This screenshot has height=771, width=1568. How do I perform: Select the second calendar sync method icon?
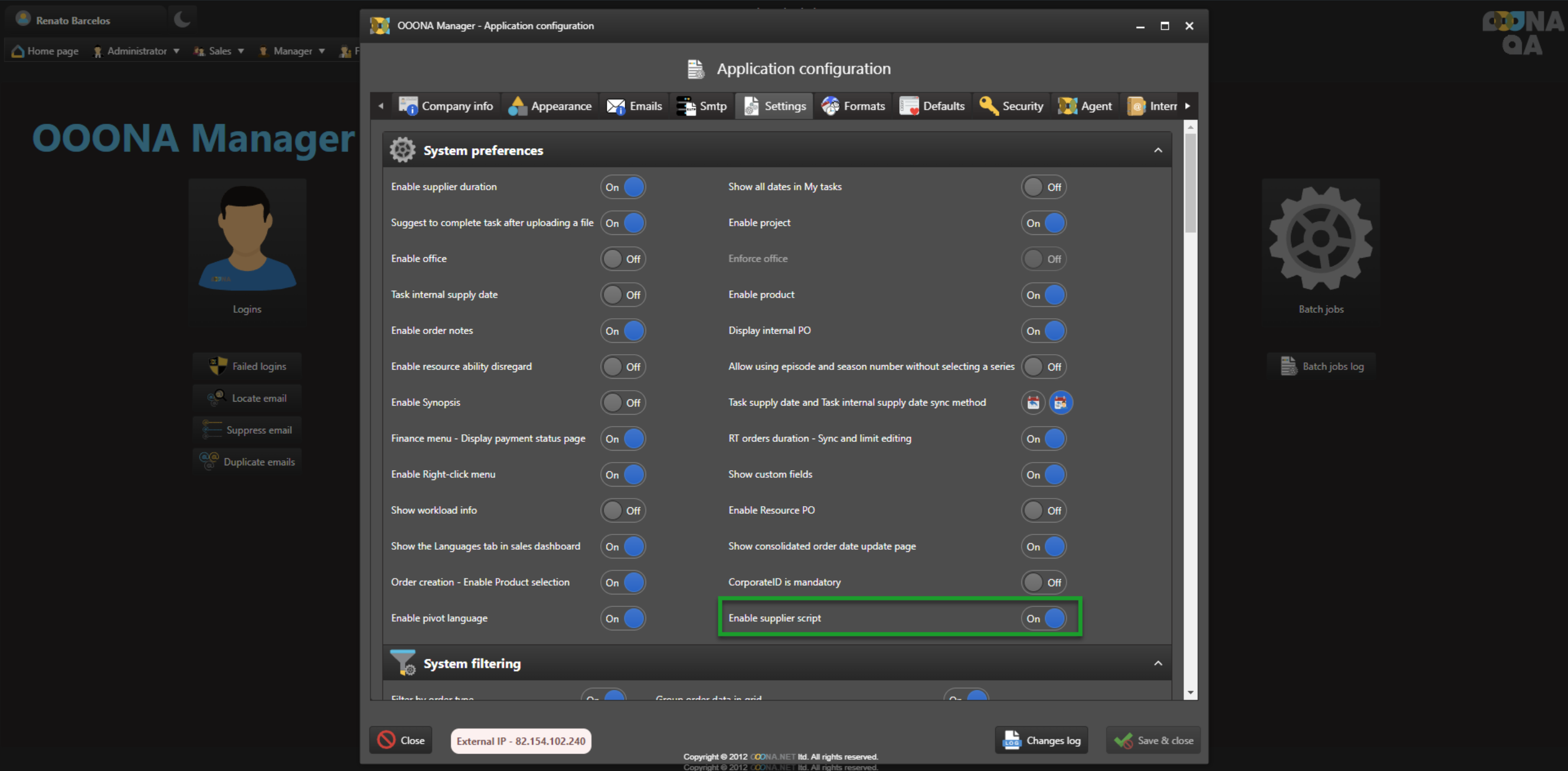tap(1060, 403)
